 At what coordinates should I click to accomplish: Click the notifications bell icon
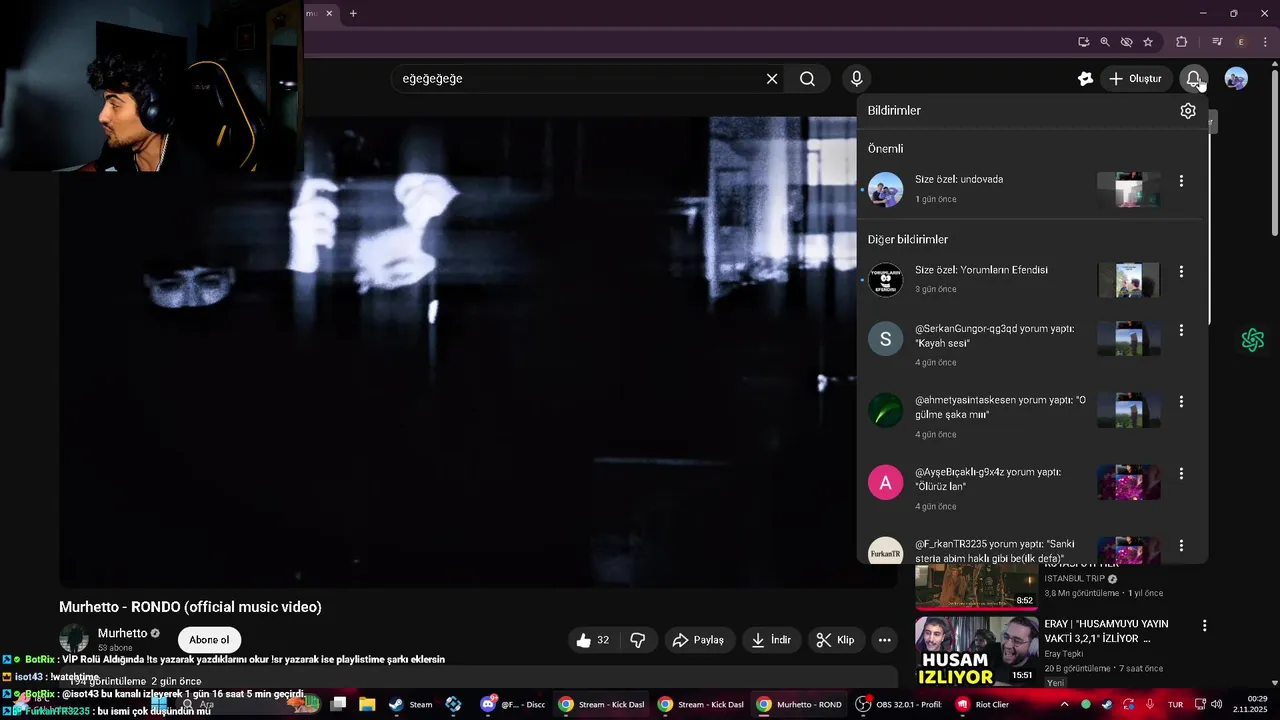pyautogui.click(x=1193, y=79)
